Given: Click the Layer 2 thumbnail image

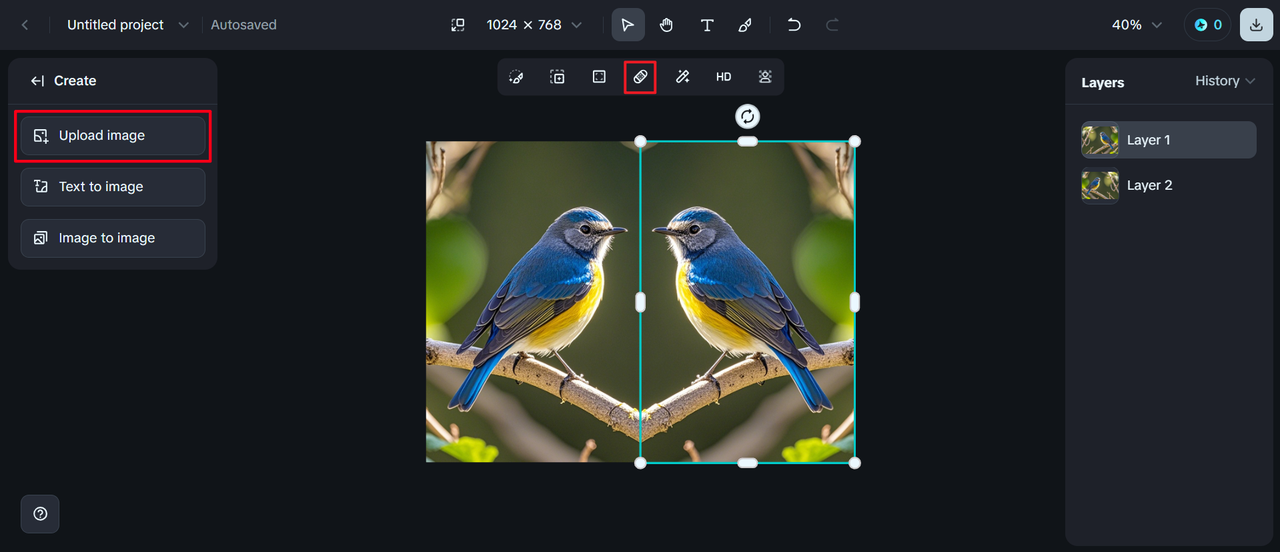Looking at the screenshot, I should [1100, 185].
